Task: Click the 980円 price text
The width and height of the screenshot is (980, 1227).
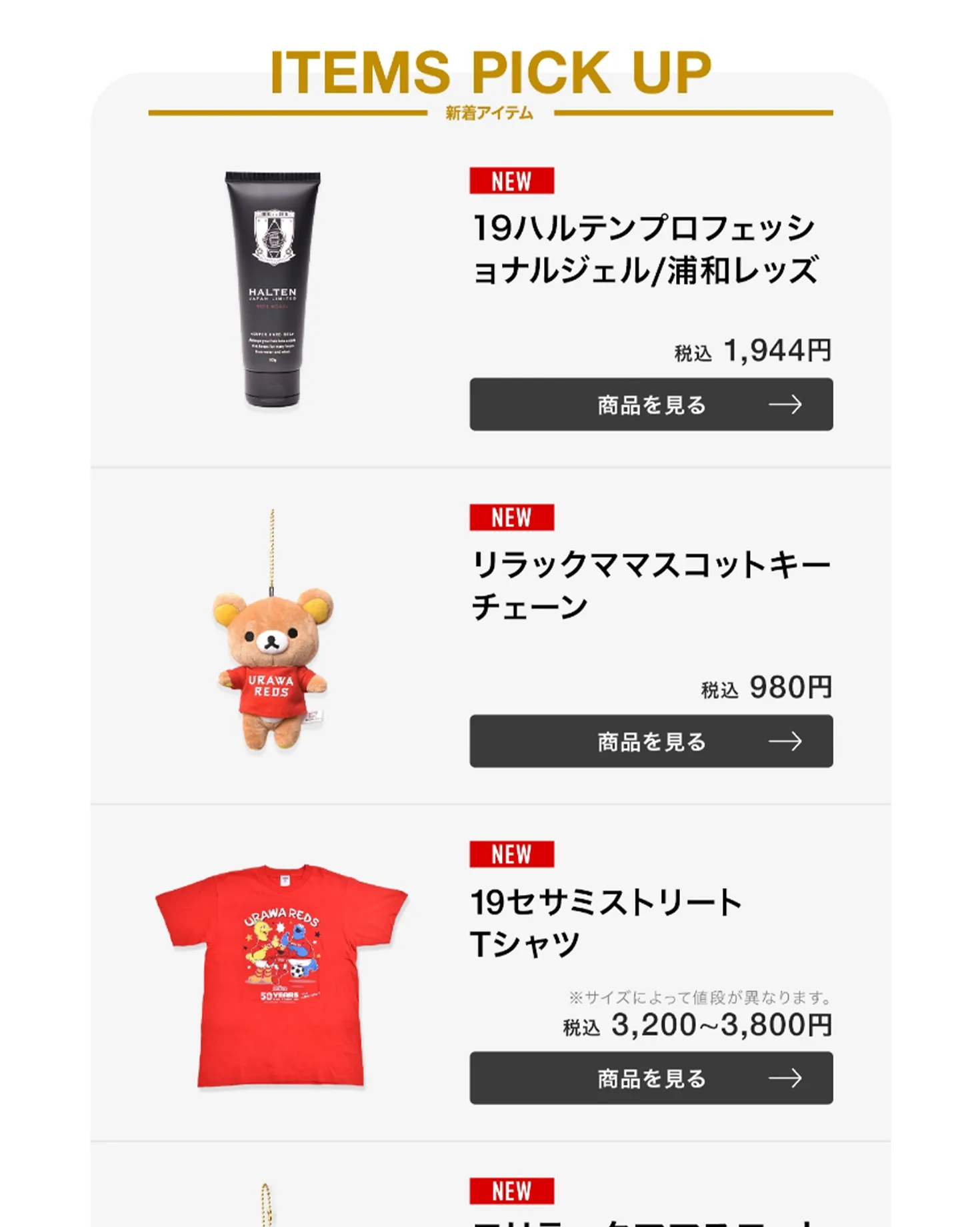Action: point(791,687)
